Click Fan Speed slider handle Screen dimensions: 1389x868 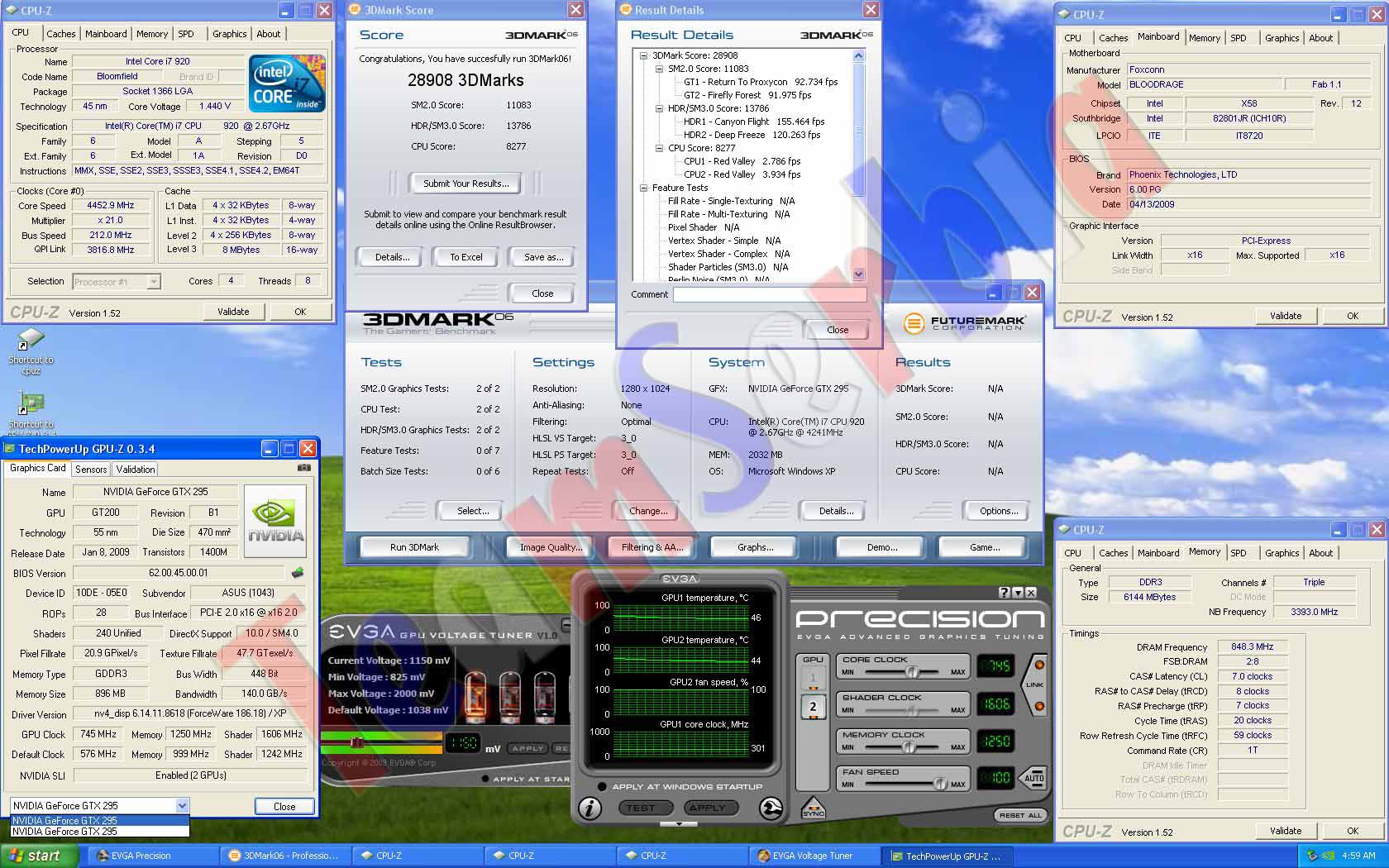(939, 784)
